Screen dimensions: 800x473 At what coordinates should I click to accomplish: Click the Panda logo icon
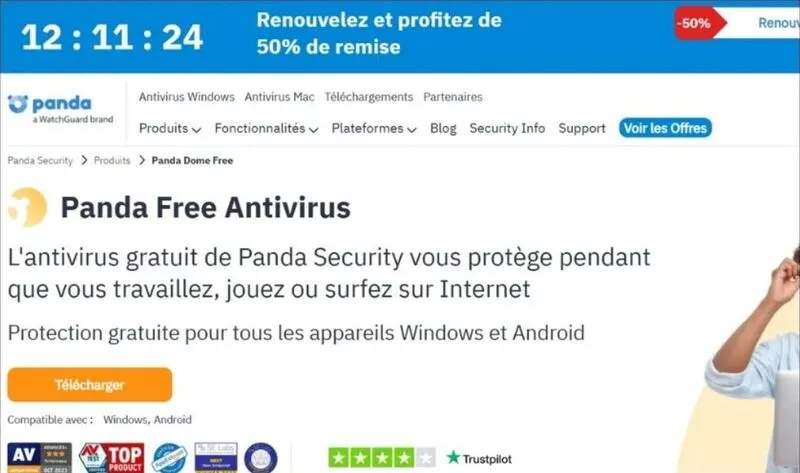(x=17, y=104)
